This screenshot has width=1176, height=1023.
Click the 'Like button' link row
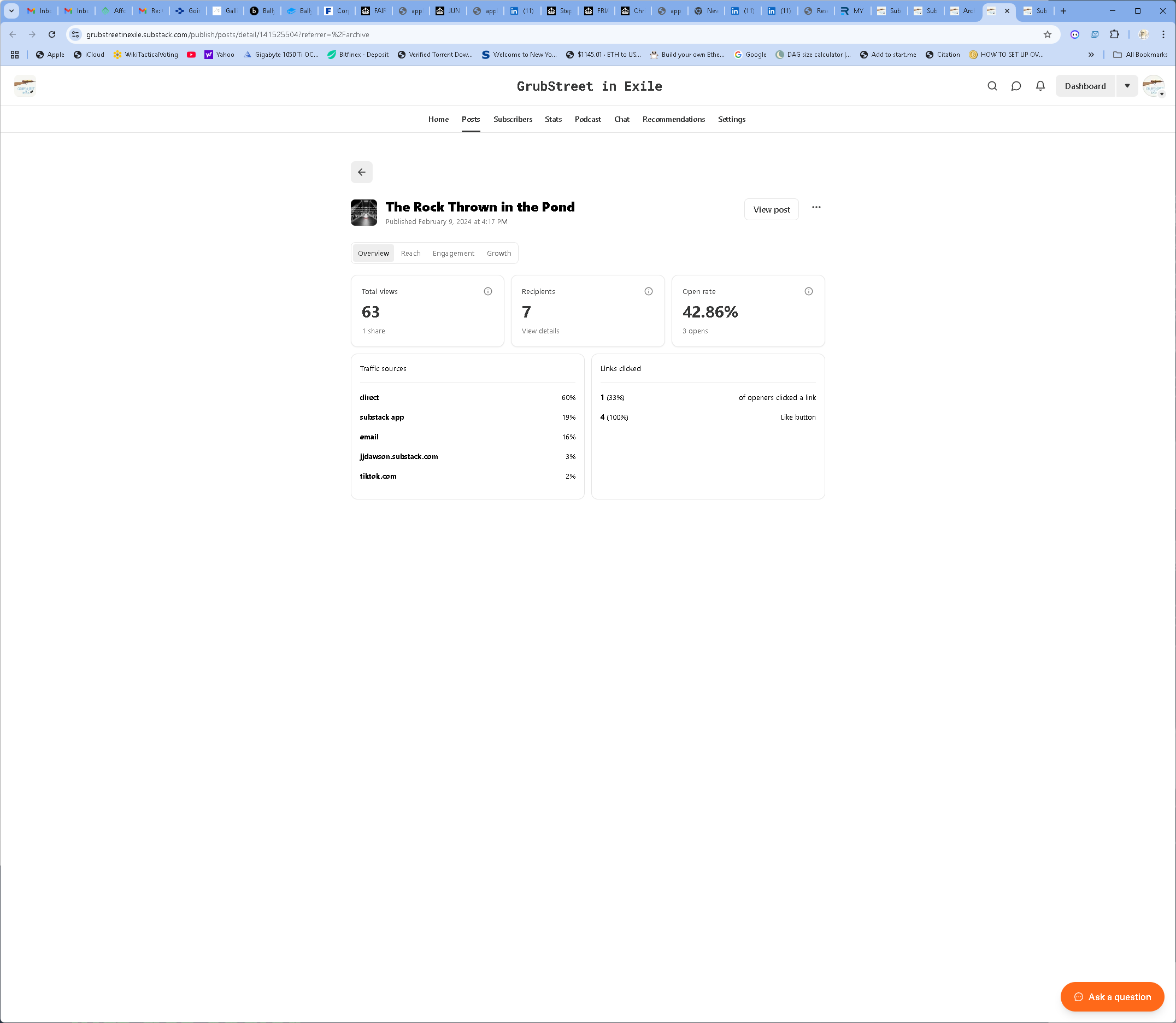708,417
